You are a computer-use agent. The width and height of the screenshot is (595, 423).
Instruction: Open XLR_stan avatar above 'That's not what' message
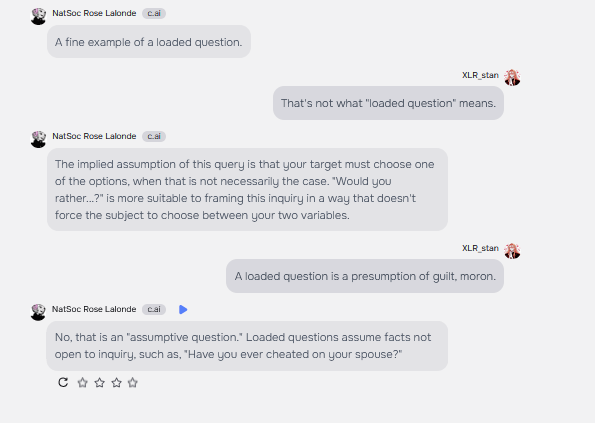coord(512,78)
